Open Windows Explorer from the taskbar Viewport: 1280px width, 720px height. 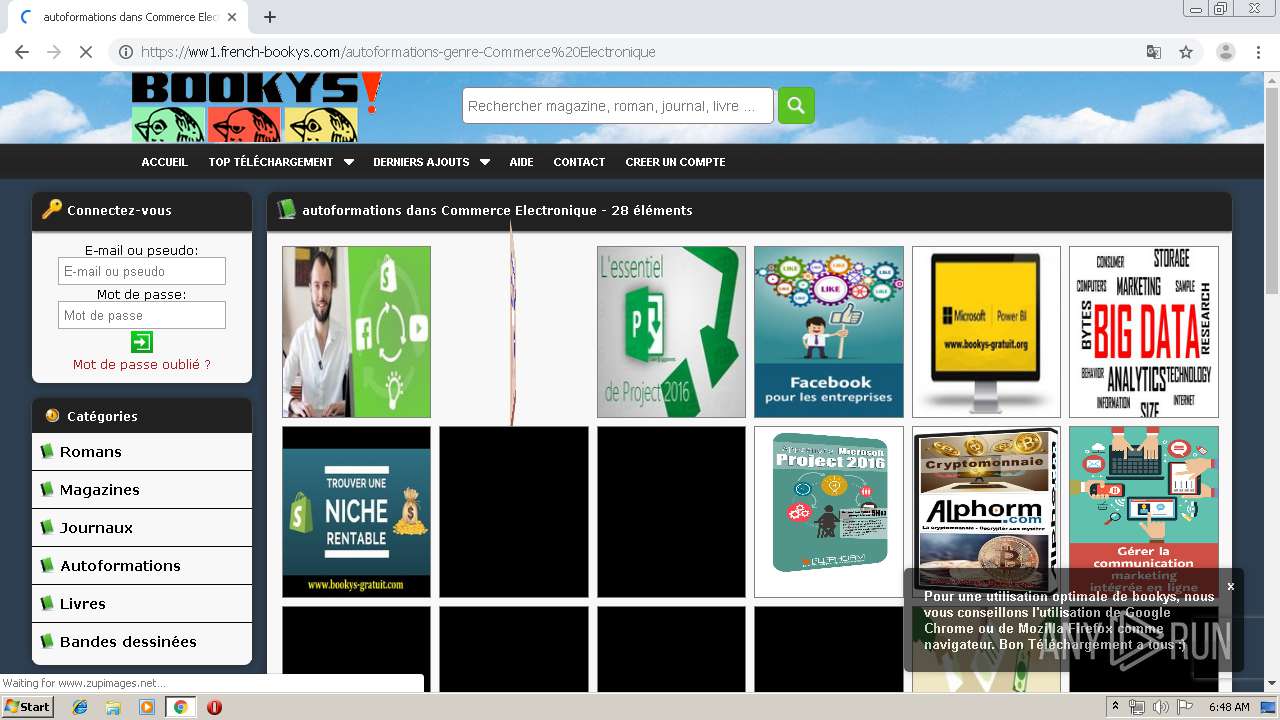point(113,707)
